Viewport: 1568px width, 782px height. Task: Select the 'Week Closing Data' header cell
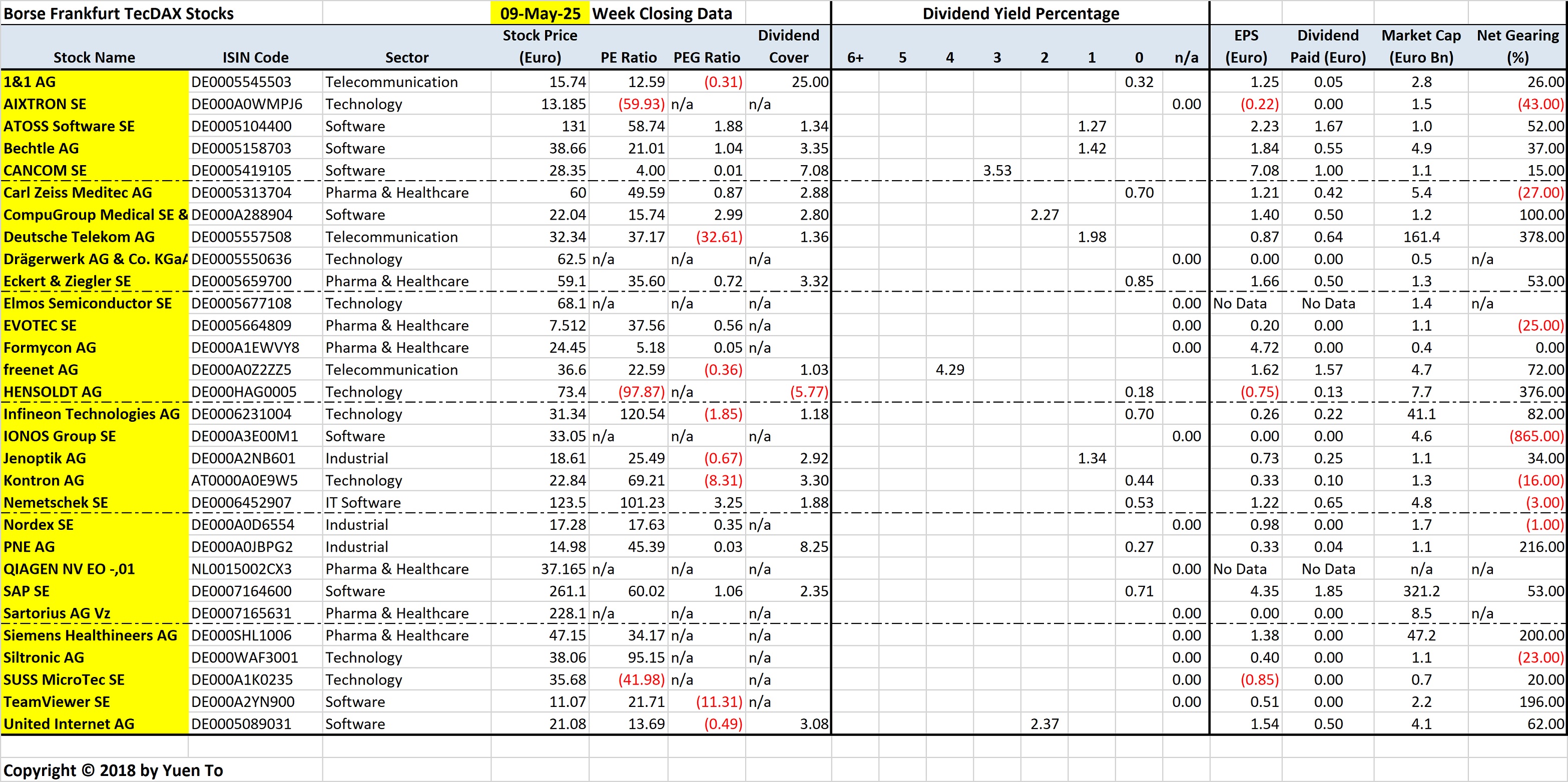pyautogui.click(x=662, y=14)
